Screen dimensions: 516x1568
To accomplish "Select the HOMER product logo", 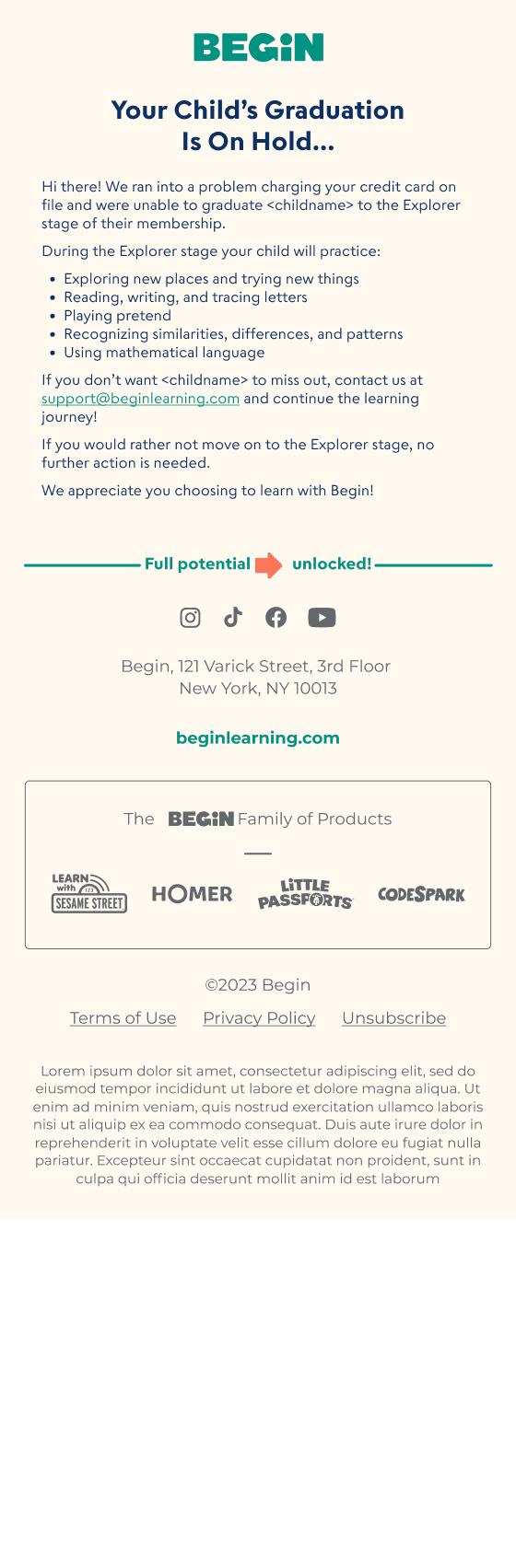I will [192, 894].
